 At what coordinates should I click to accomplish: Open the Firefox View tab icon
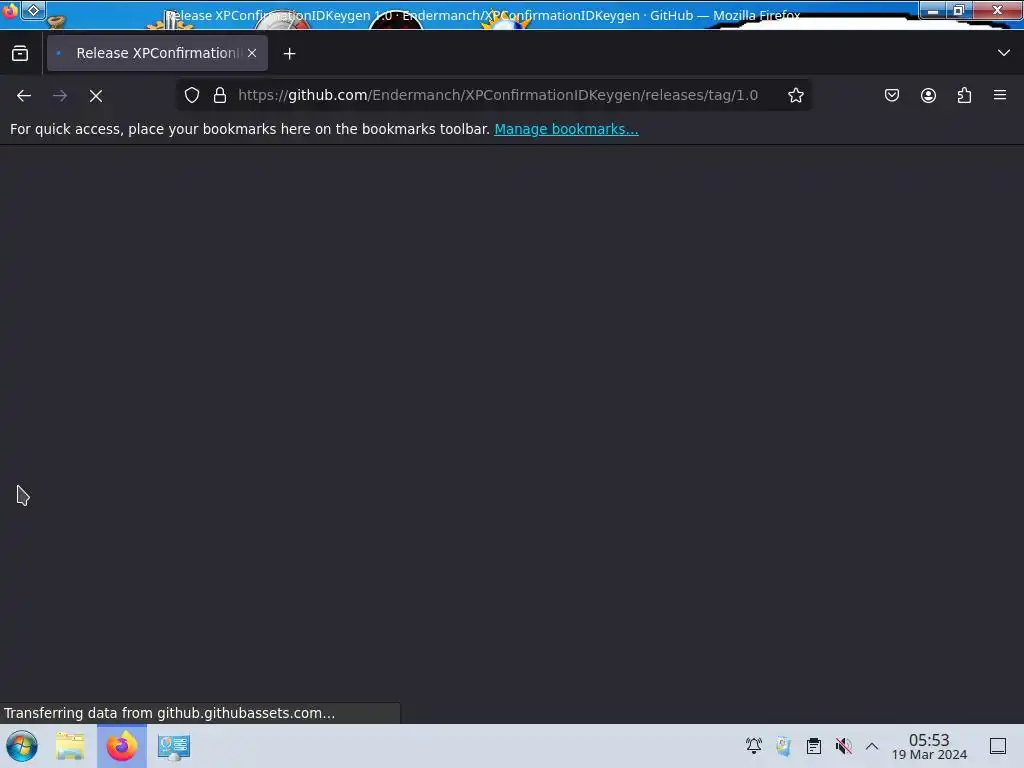coord(20,53)
